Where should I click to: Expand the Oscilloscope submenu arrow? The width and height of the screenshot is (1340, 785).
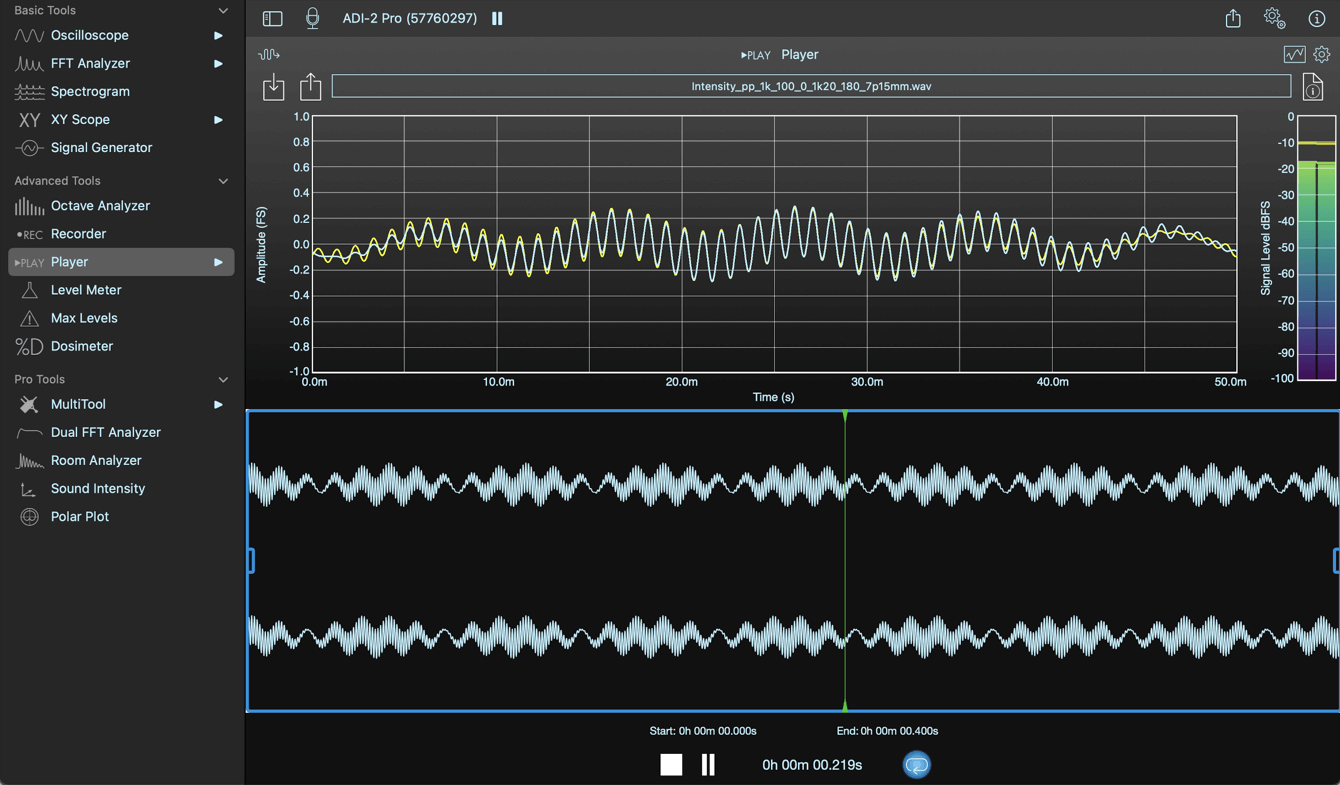[218, 35]
